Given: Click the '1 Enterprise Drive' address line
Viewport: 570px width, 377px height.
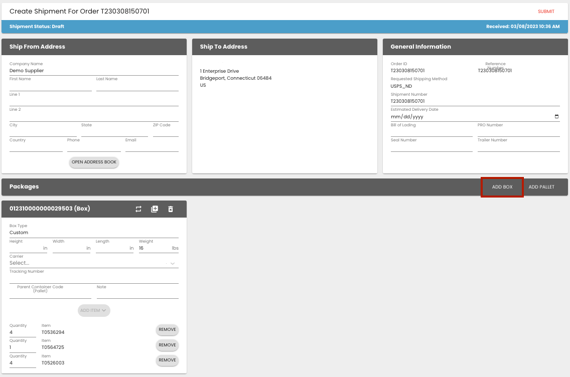Looking at the screenshot, I should pyautogui.click(x=219, y=71).
